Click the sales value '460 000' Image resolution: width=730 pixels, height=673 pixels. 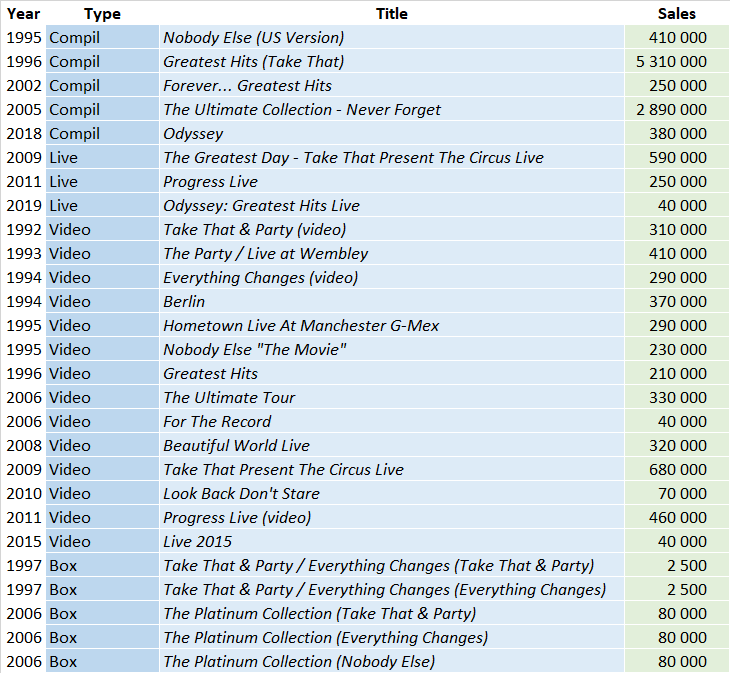678,518
